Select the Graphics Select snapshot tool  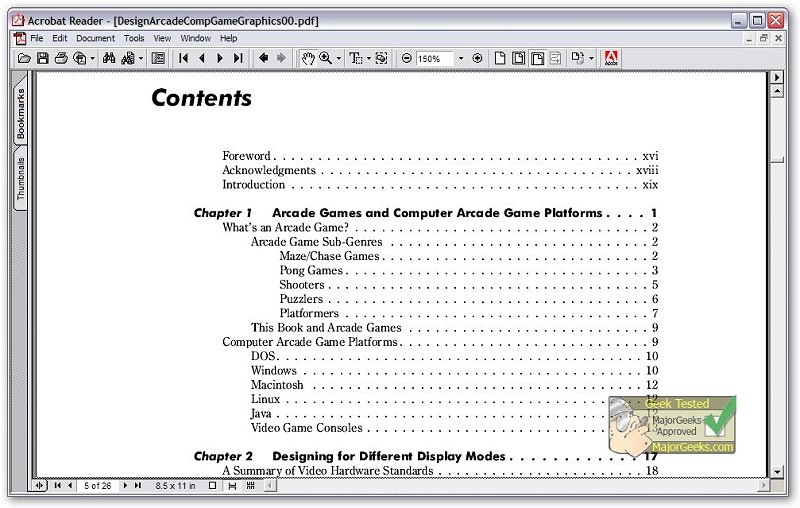tap(381, 58)
